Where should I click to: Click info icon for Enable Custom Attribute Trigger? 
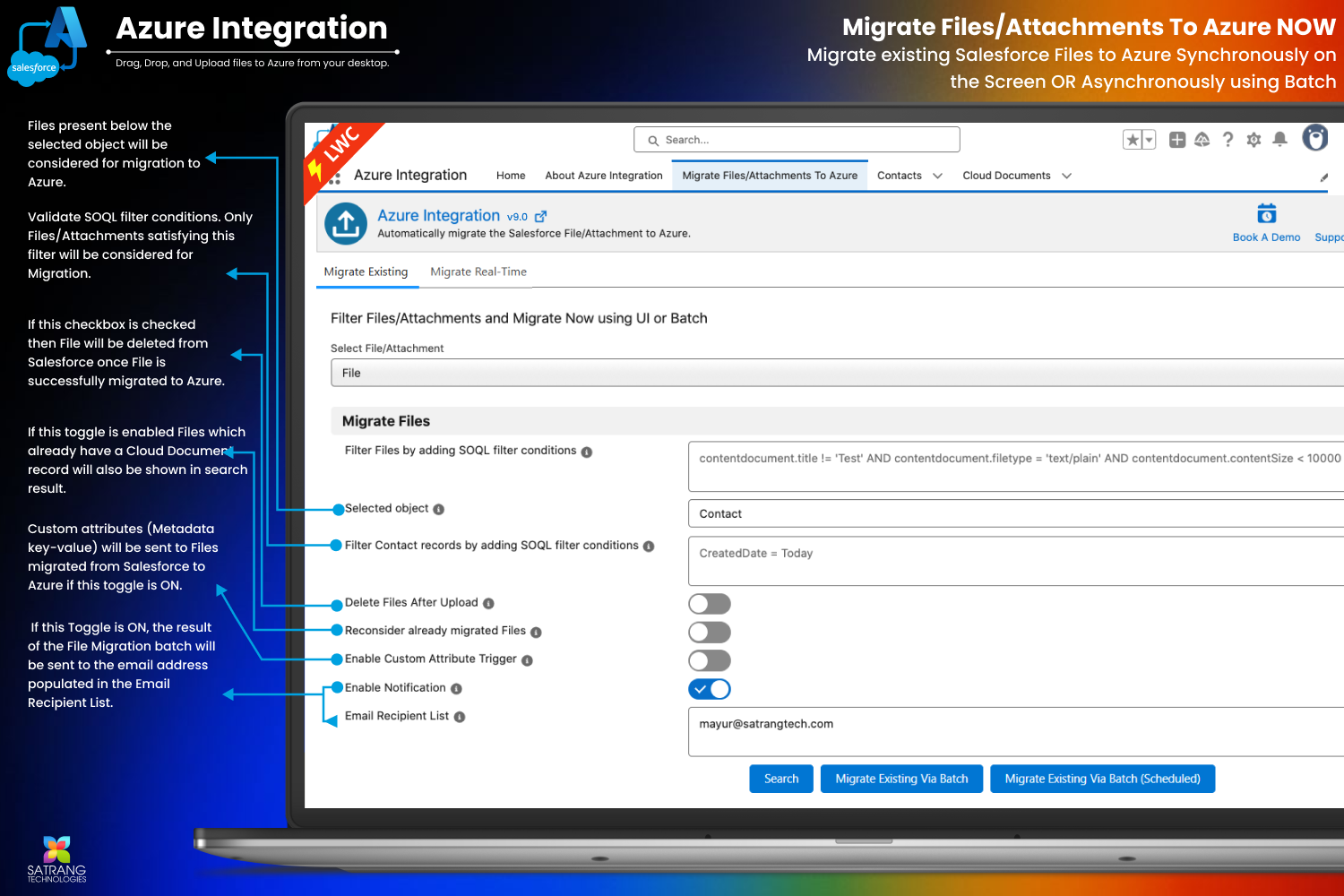[527, 660]
